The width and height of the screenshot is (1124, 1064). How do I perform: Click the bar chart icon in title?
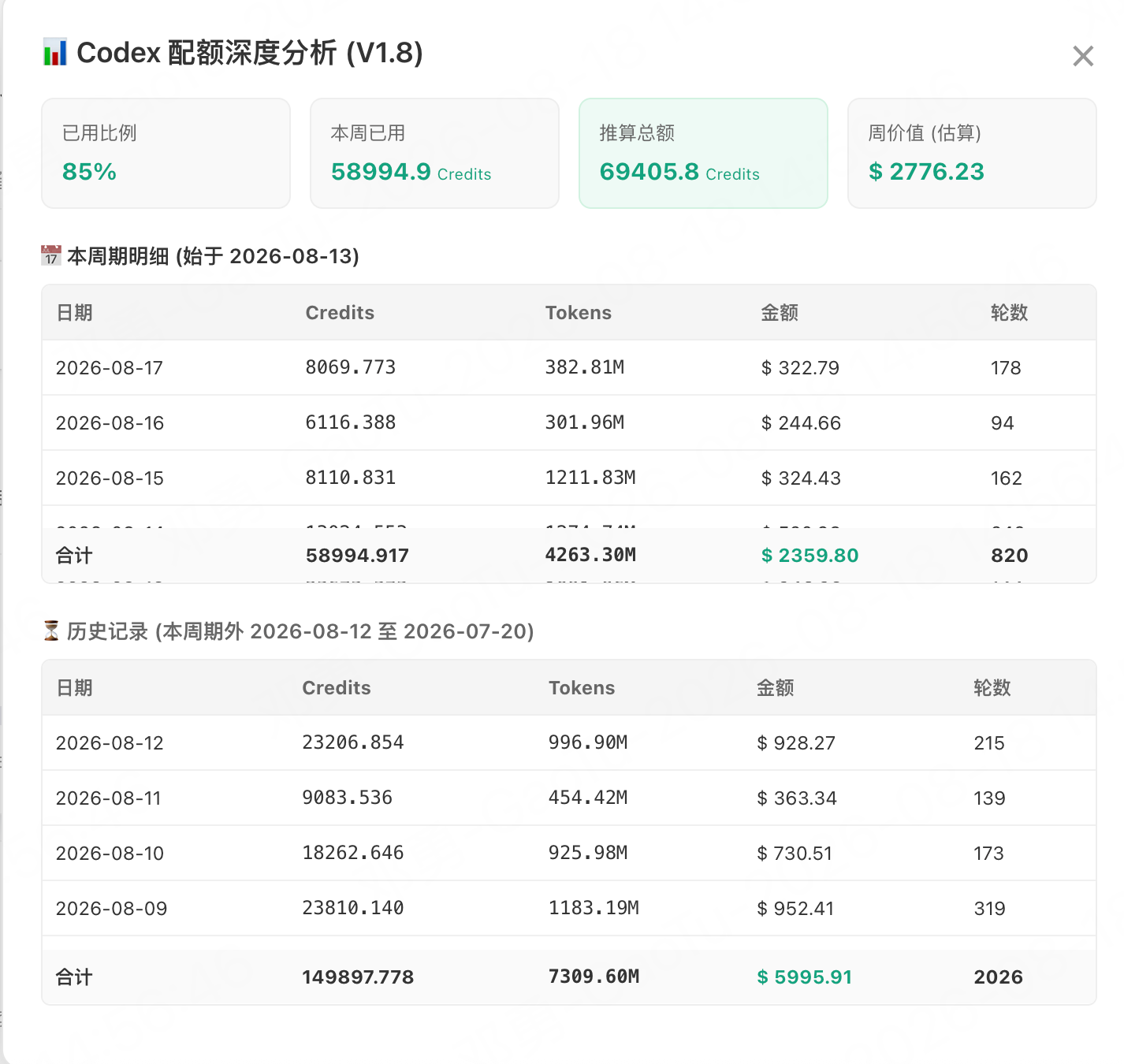(54, 52)
